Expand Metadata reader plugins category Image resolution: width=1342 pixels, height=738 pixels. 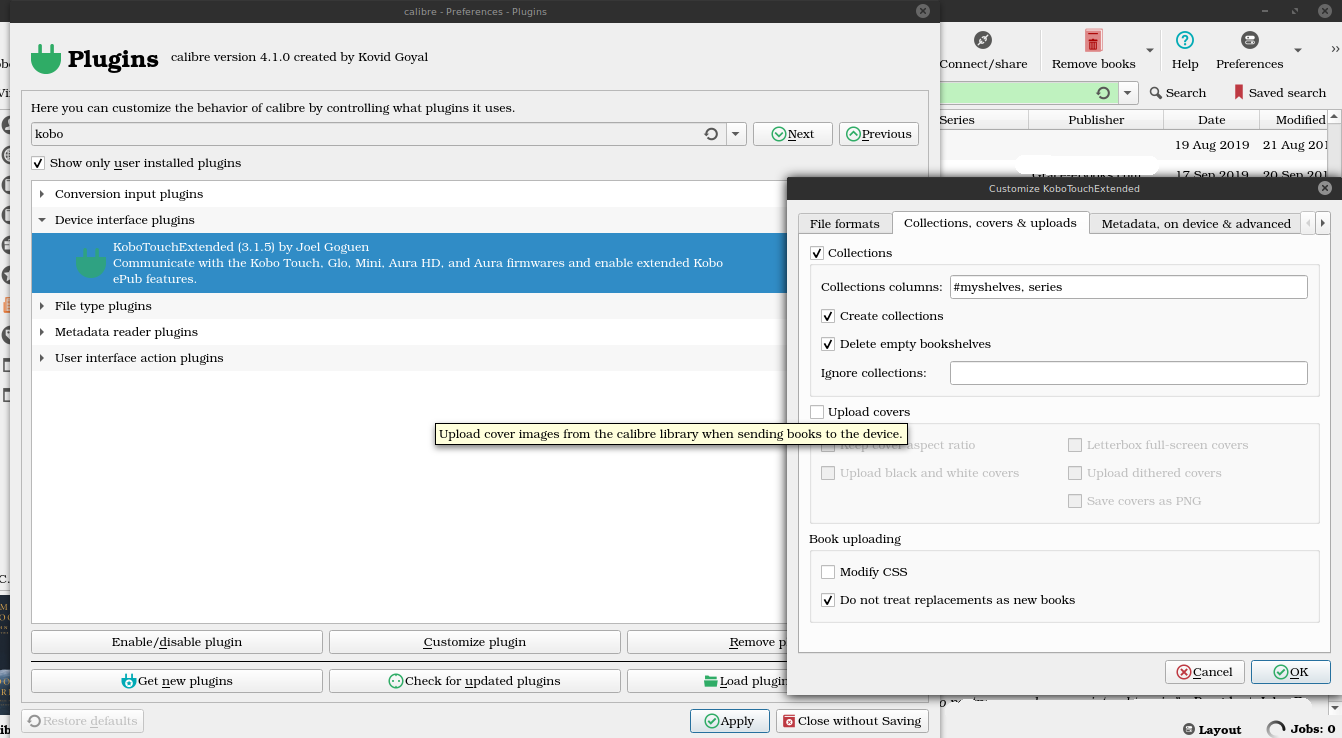[42, 332]
